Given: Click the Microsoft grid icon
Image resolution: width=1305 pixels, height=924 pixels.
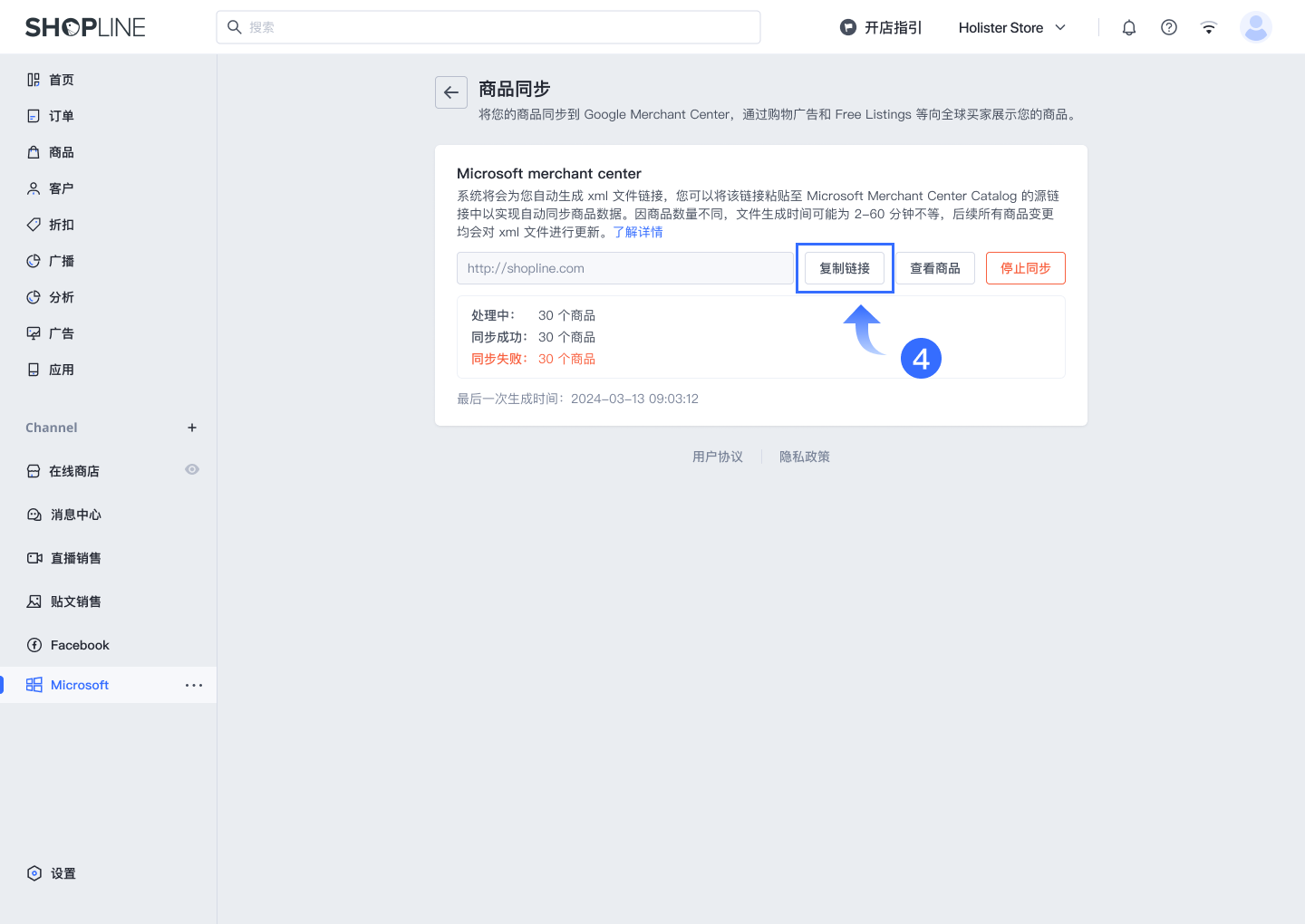Looking at the screenshot, I should click(x=34, y=685).
